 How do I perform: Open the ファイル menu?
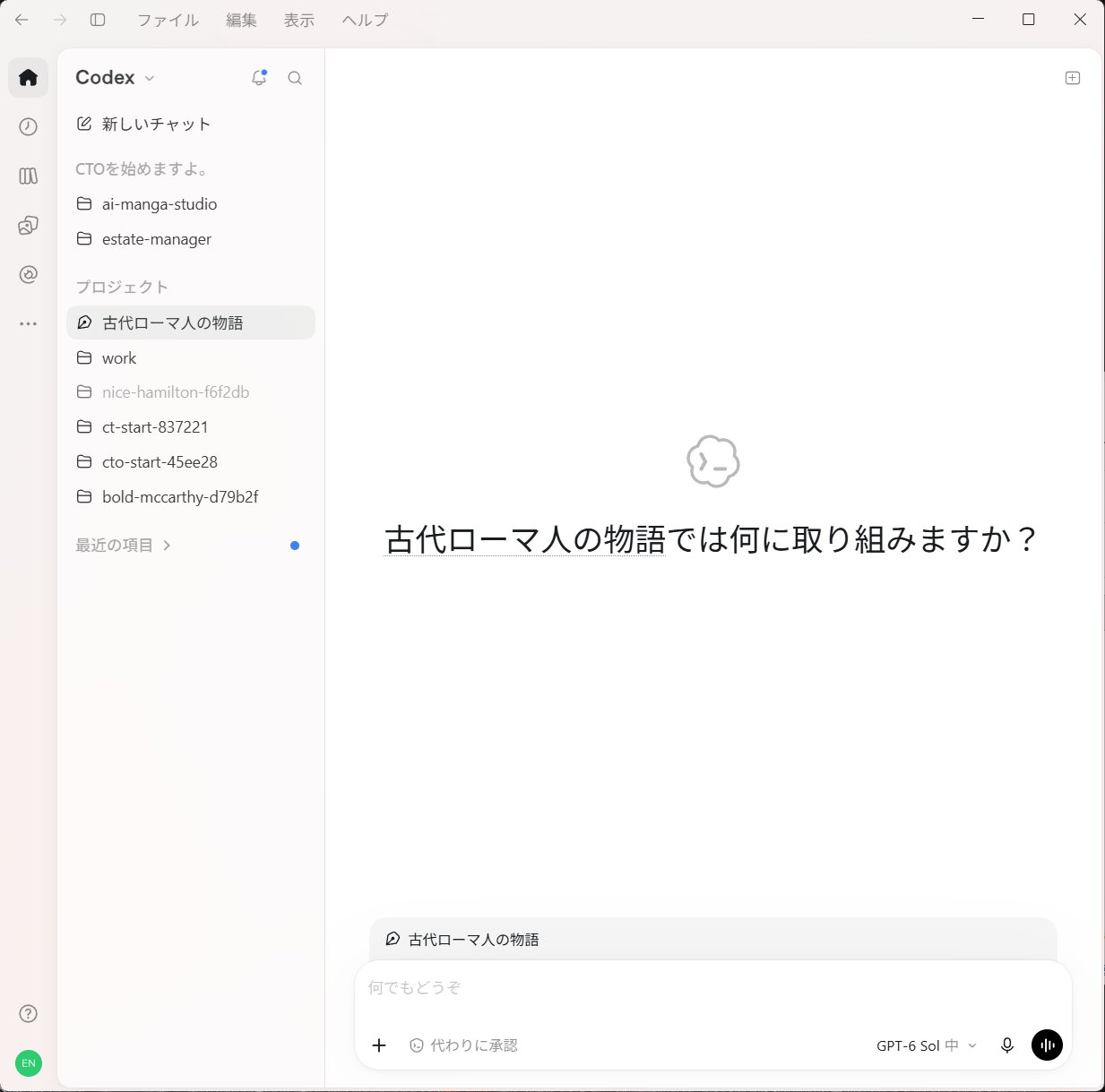coord(168,20)
